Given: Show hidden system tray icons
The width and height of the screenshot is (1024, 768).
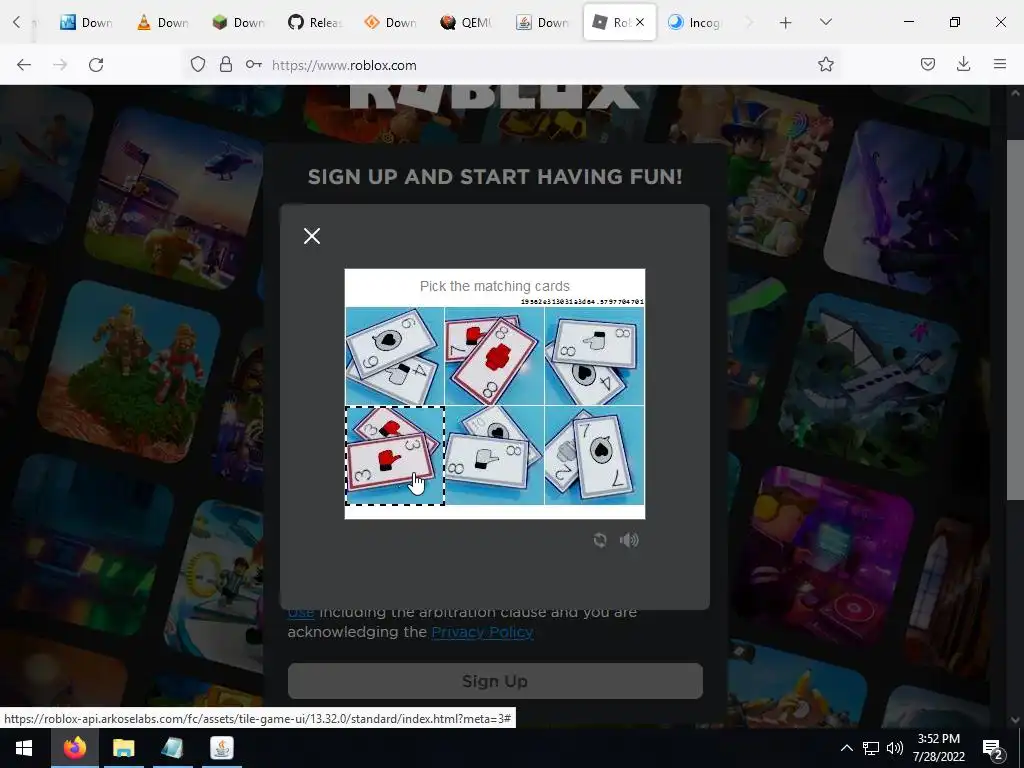Looking at the screenshot, I should [x=846, y=748].
